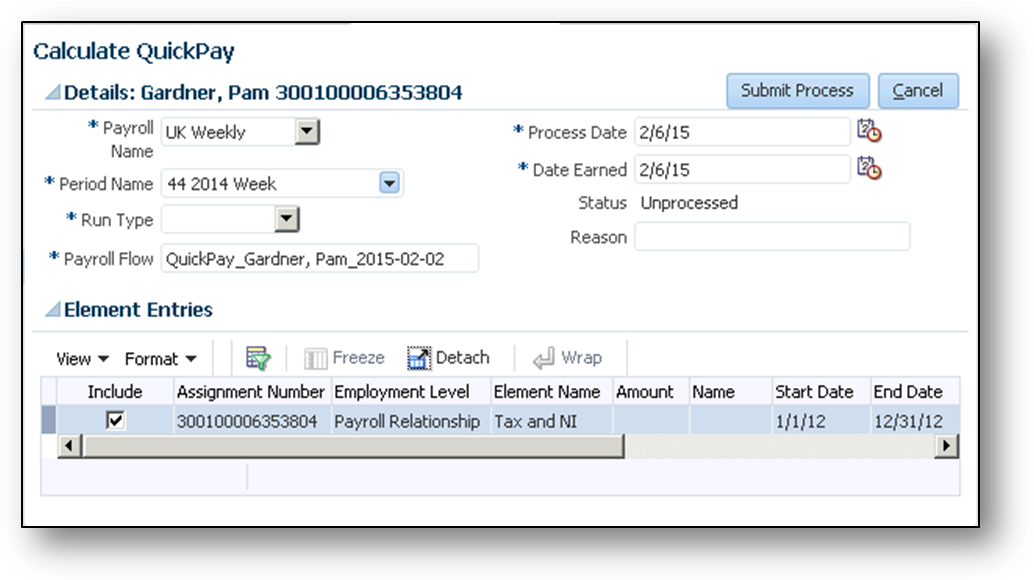Screen dimensions: 1034x580
Task: Click into the Process Date field
Action: click(x=742, y=132)
